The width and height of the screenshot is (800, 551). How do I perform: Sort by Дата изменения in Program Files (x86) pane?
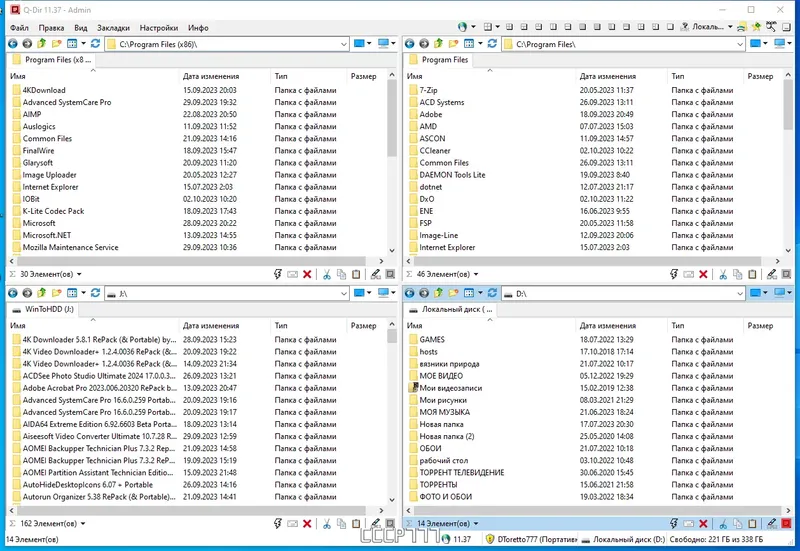coord(211,76)
